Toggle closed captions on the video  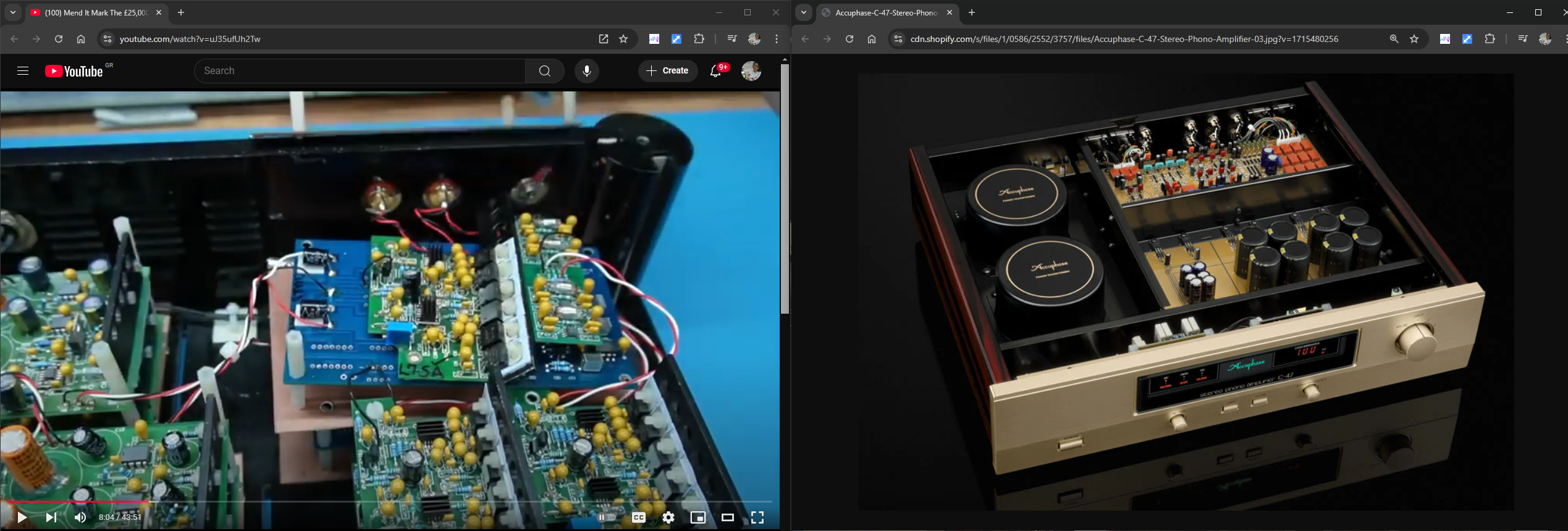638,517
